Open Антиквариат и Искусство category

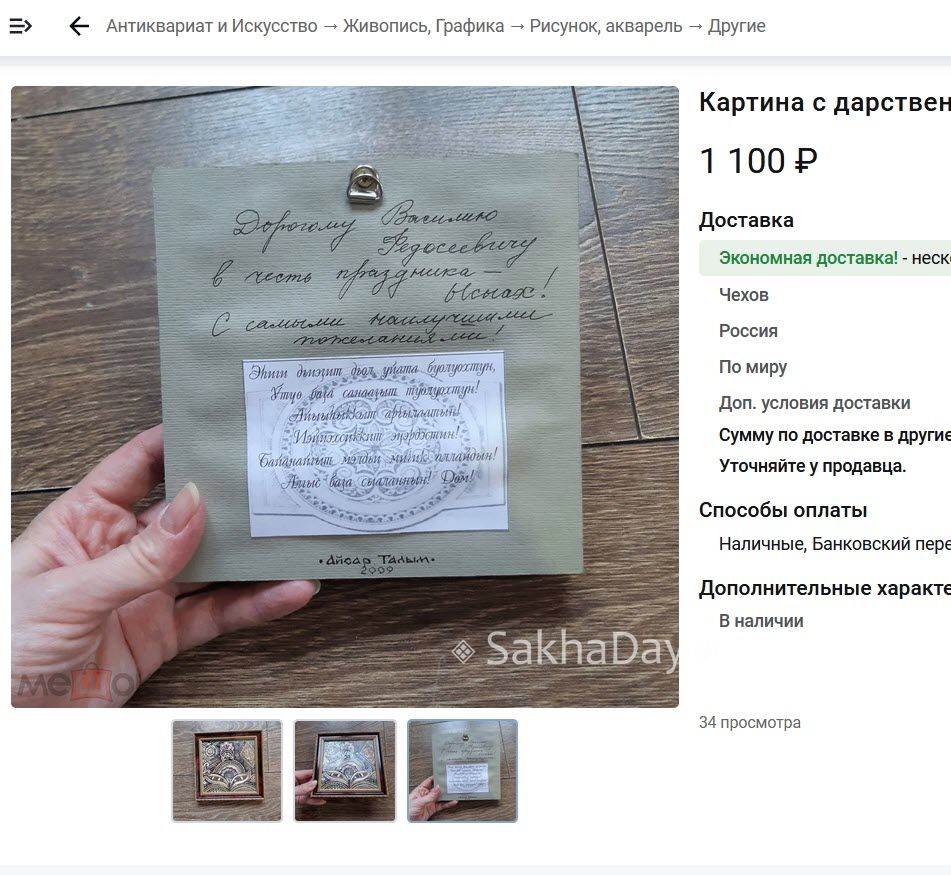(x=212, y=26)
